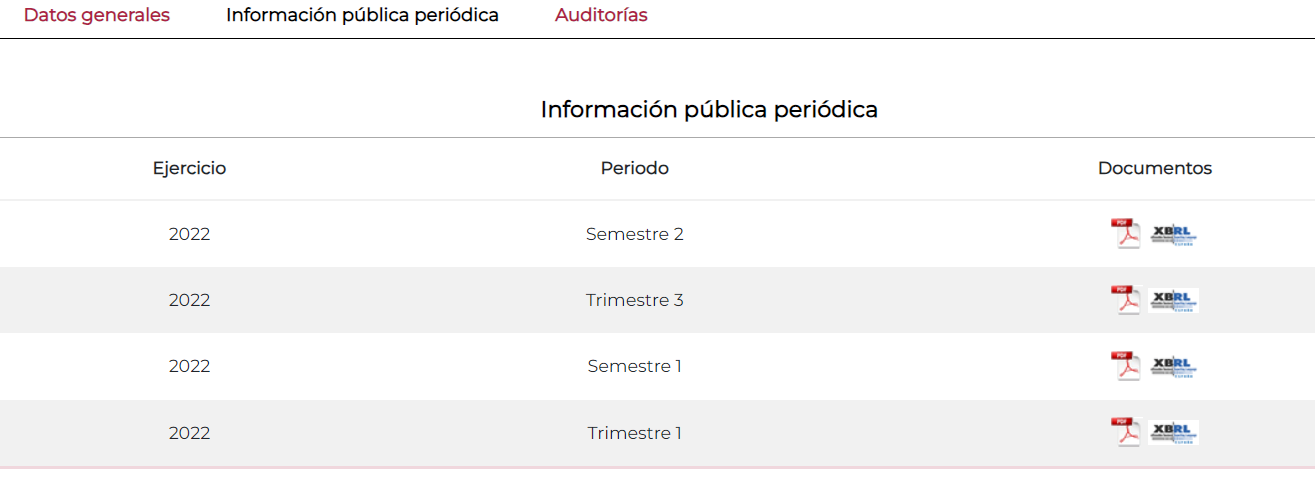
Task: Select the Semestre 1 period cell
Action: point(635,366)
